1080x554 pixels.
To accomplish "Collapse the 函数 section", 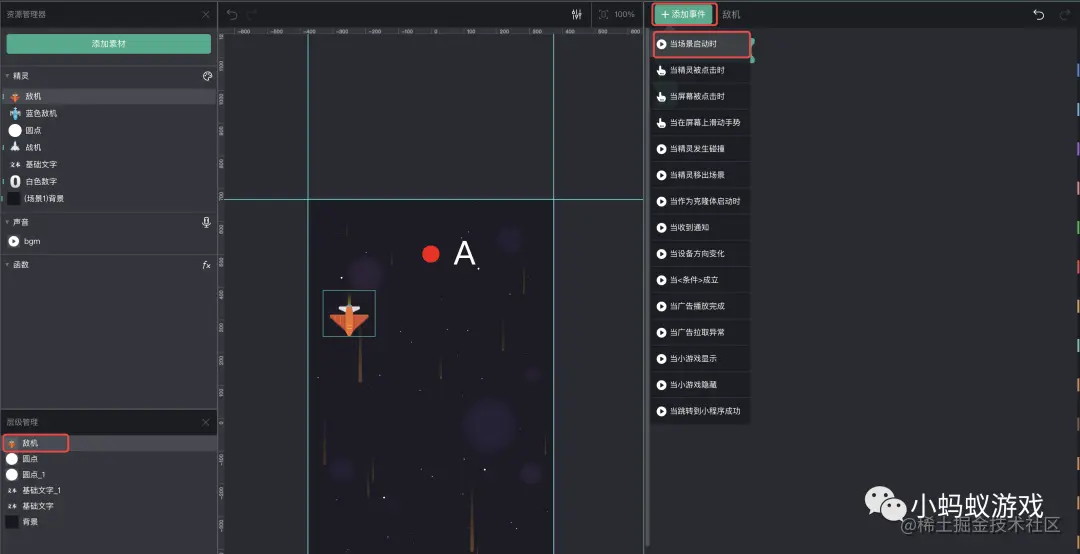I will [7, 265].
